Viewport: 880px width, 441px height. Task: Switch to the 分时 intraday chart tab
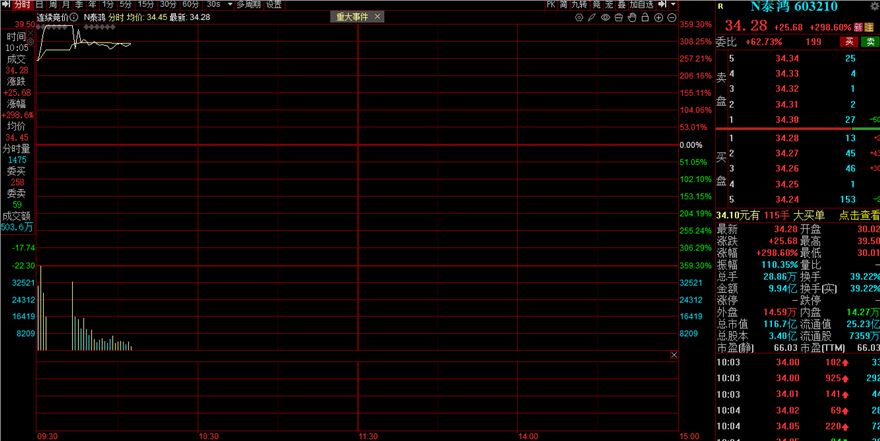[22, 5]
